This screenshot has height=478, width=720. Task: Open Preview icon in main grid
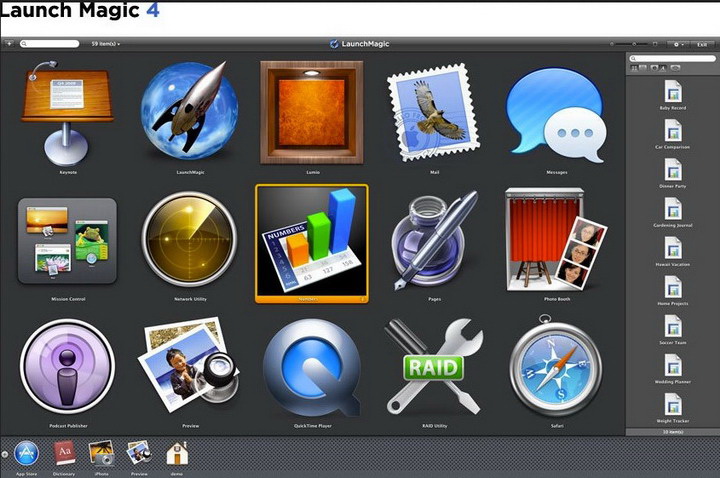point(189,365)
